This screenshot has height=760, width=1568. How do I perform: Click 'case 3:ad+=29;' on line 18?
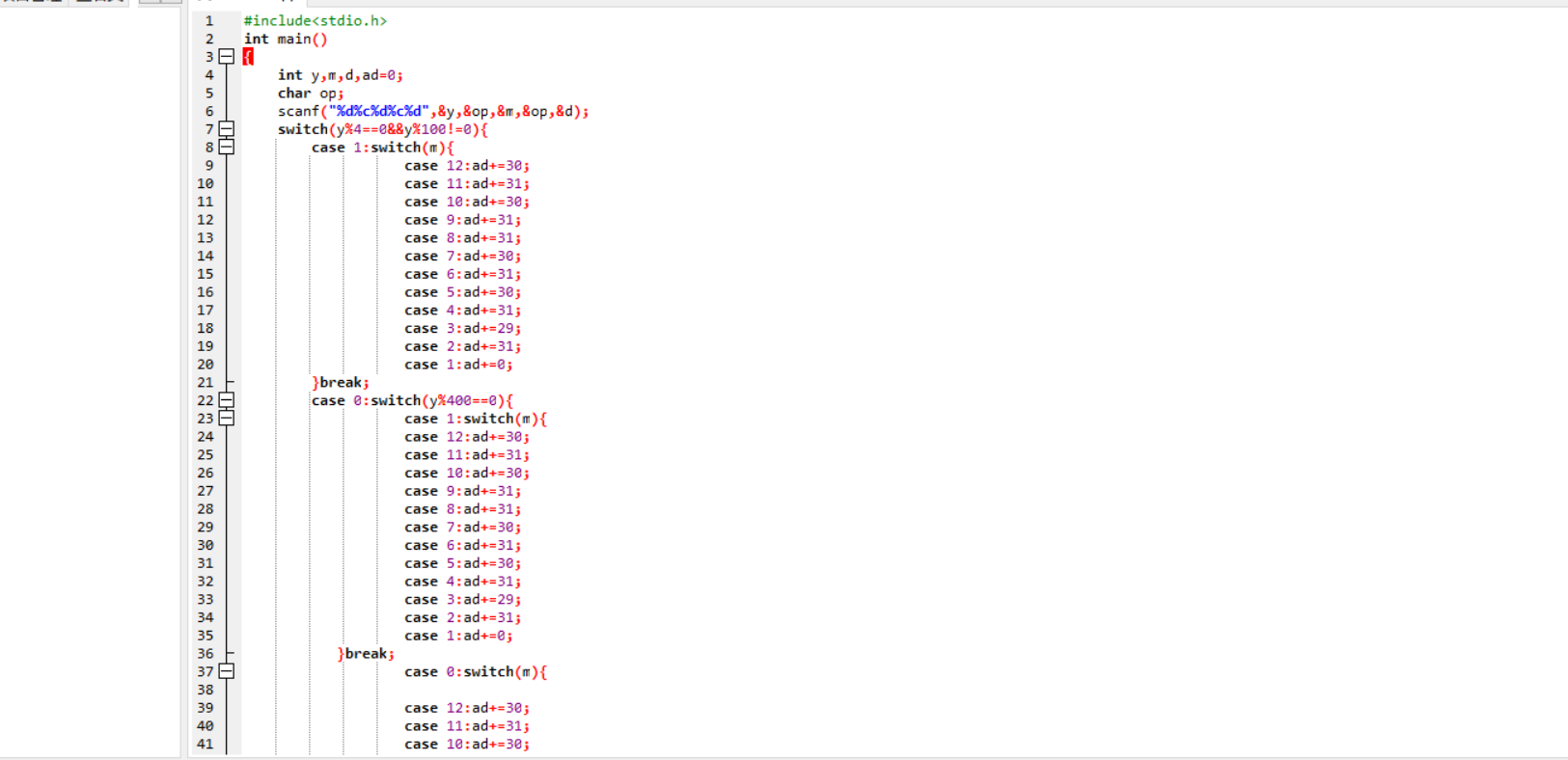point(463,328)
